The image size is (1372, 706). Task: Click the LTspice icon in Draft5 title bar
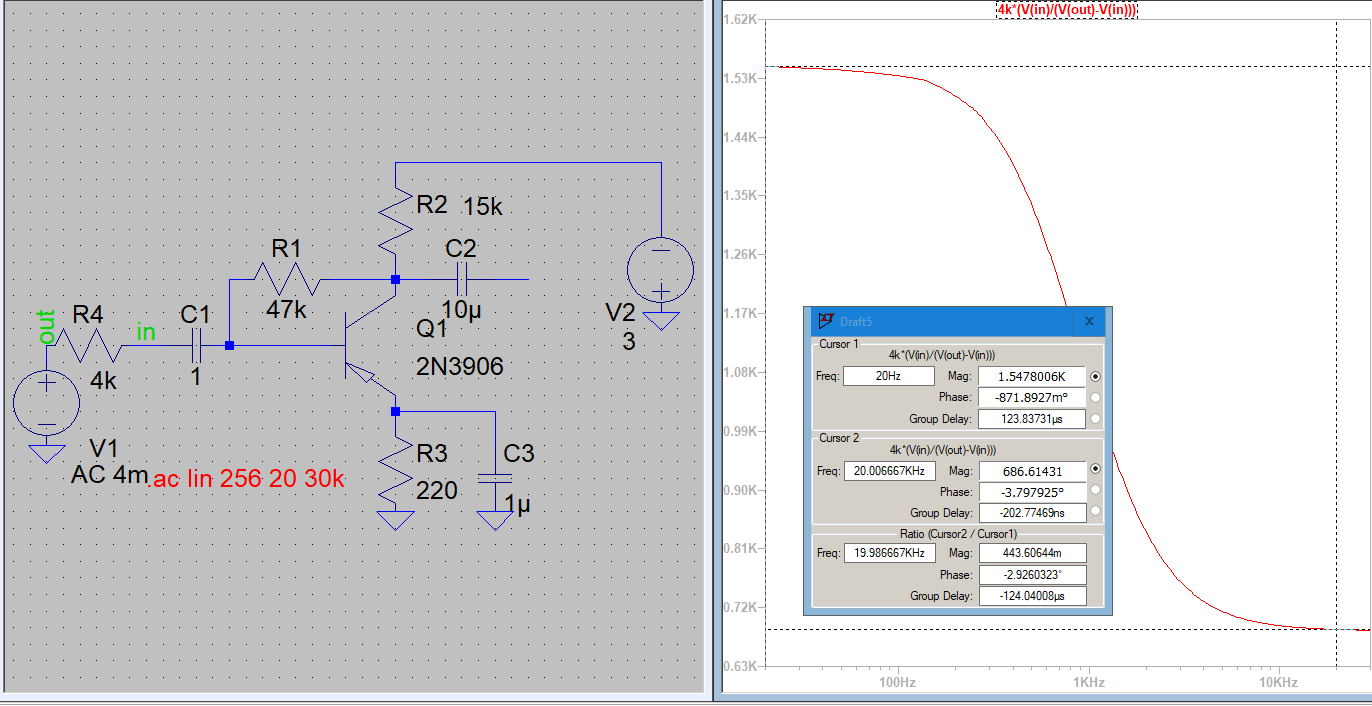point(826,321)
